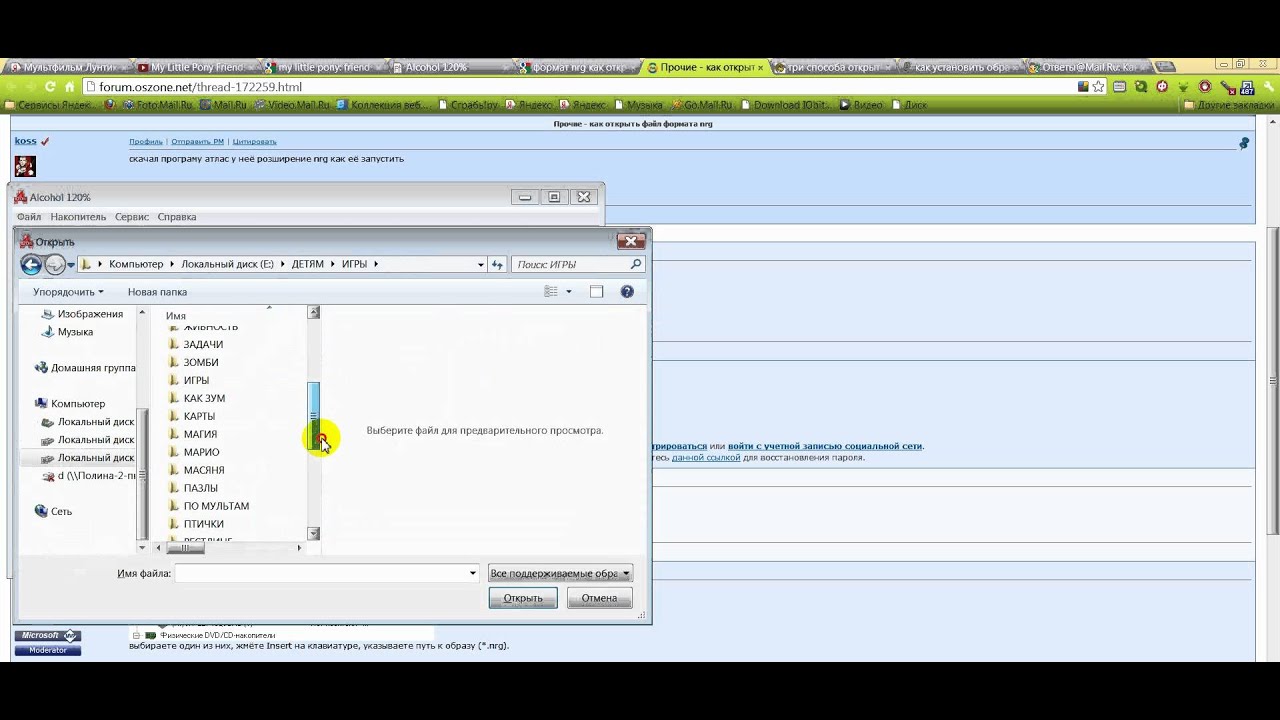Open file name history dropdown
This screenshot has width=1280, height=720.
pos(473,573)
